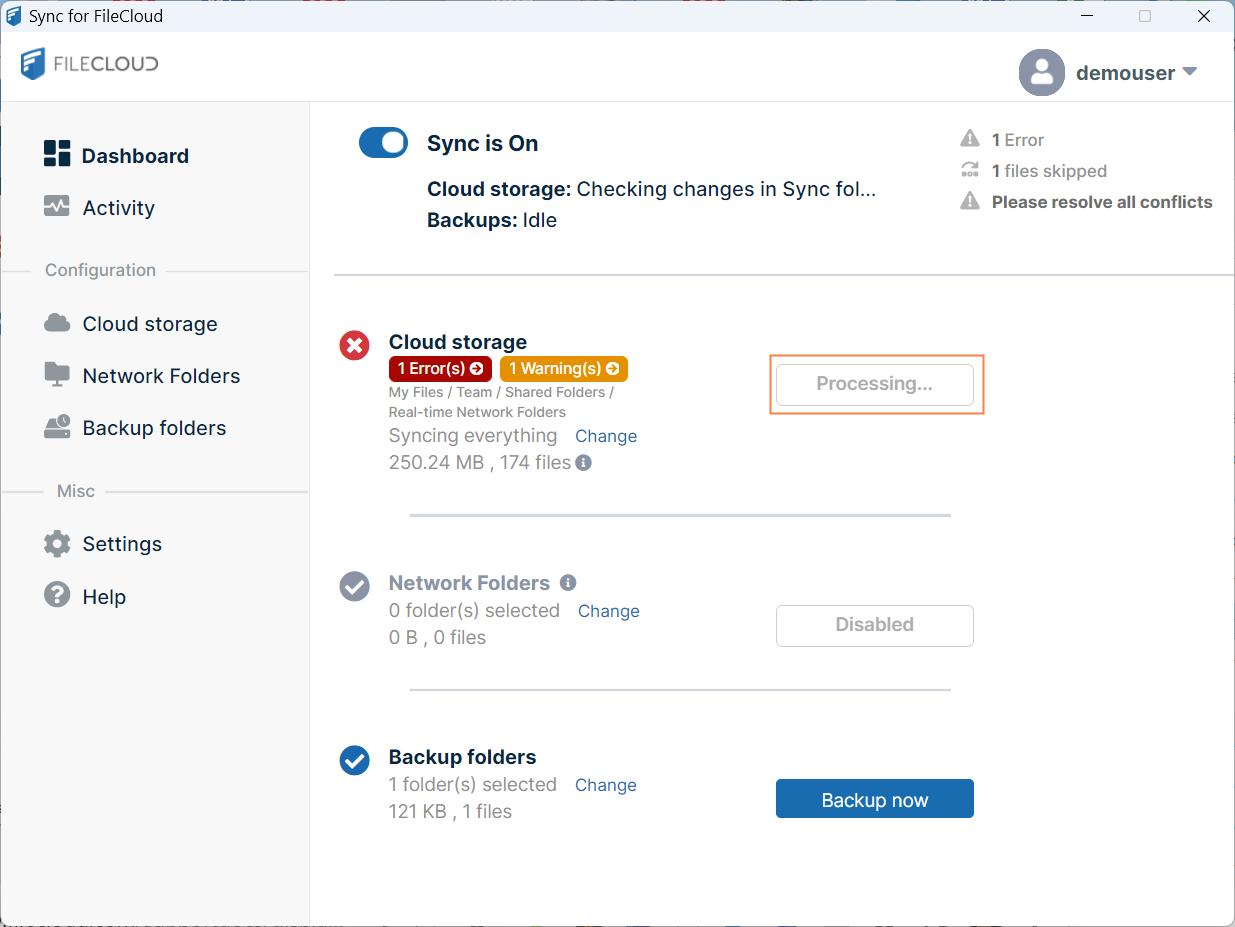Click Please resolve all conflicts message

click(x=1101, y=202)
